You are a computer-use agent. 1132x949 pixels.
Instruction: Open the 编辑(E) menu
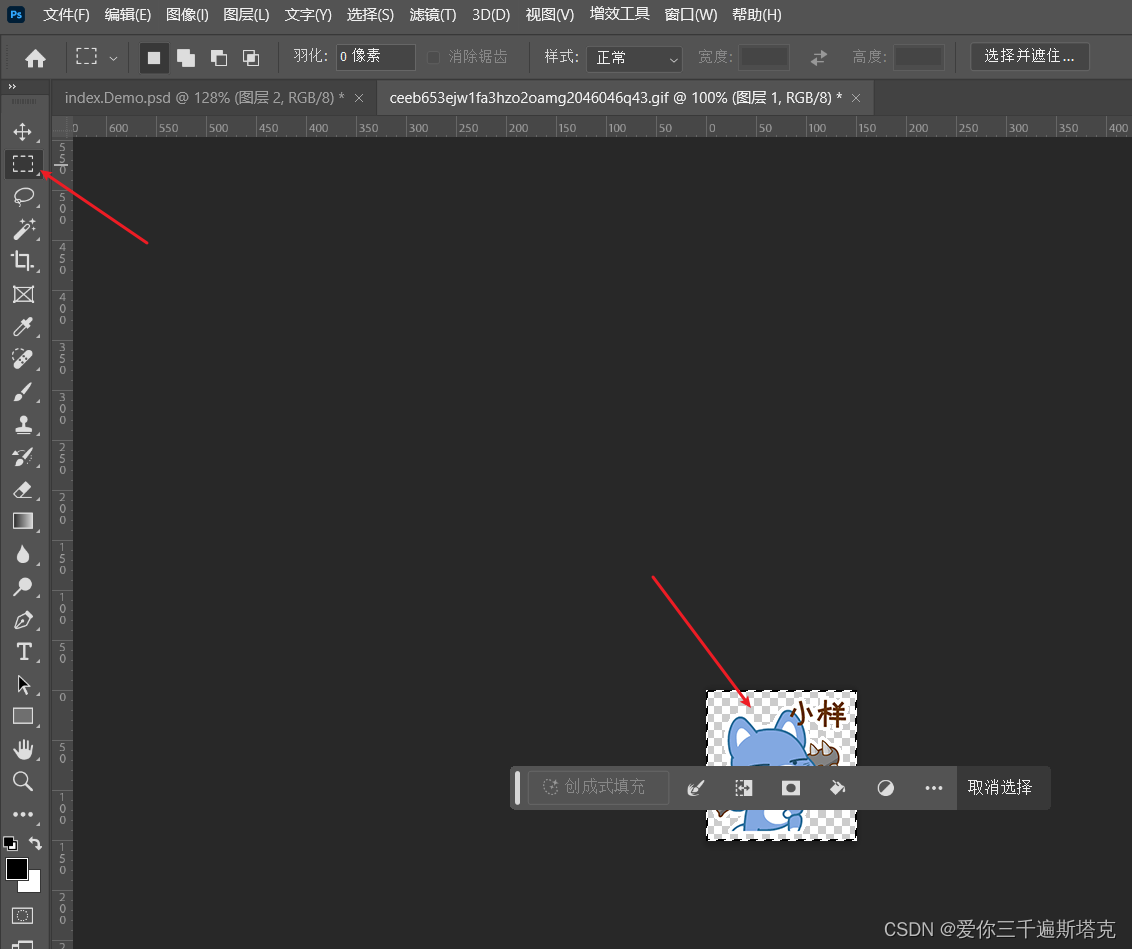128,14
